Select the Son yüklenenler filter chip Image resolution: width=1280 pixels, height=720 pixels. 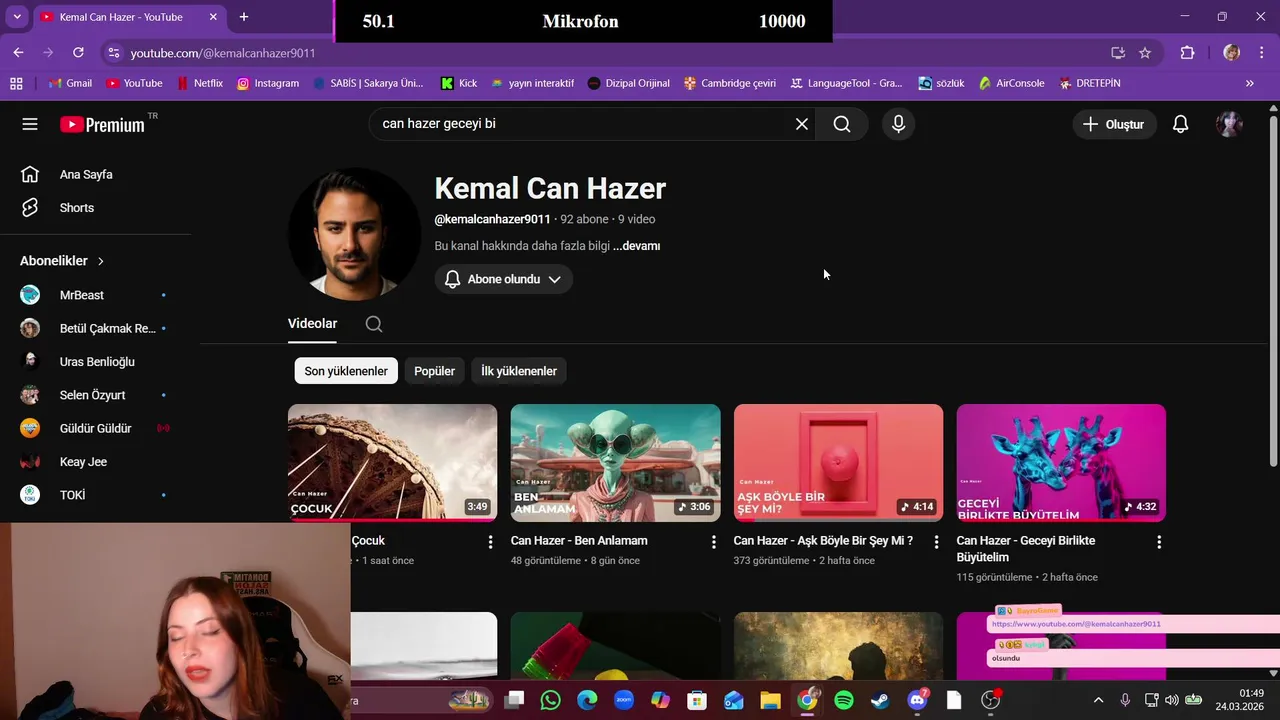[x=346, y=371]
